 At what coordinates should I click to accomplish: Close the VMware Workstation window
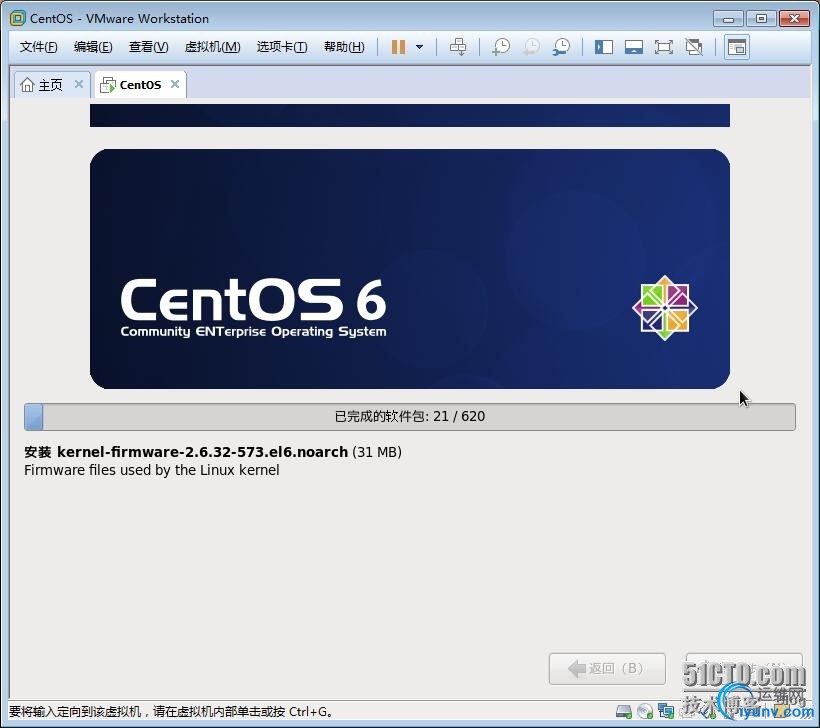(x=794, y=19)
